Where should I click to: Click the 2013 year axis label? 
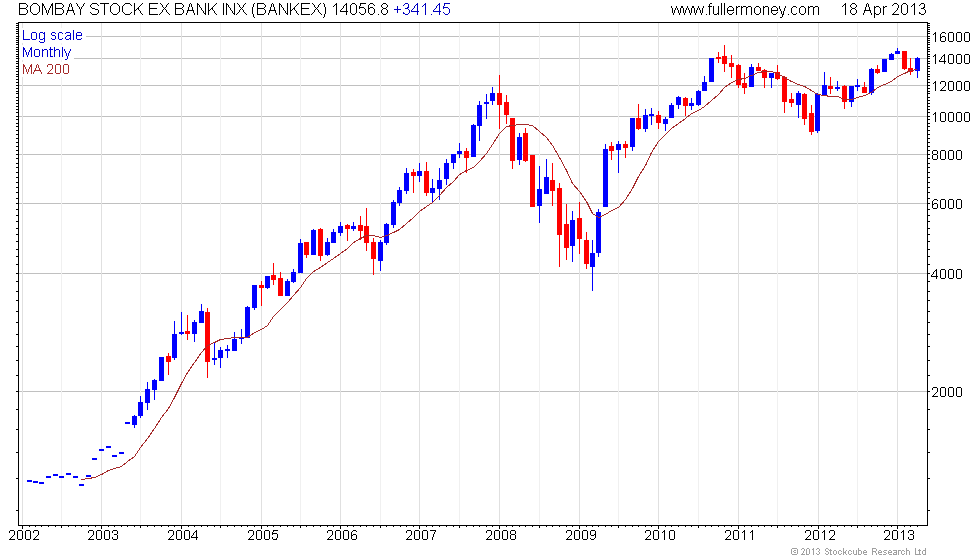tap(899, 535)
